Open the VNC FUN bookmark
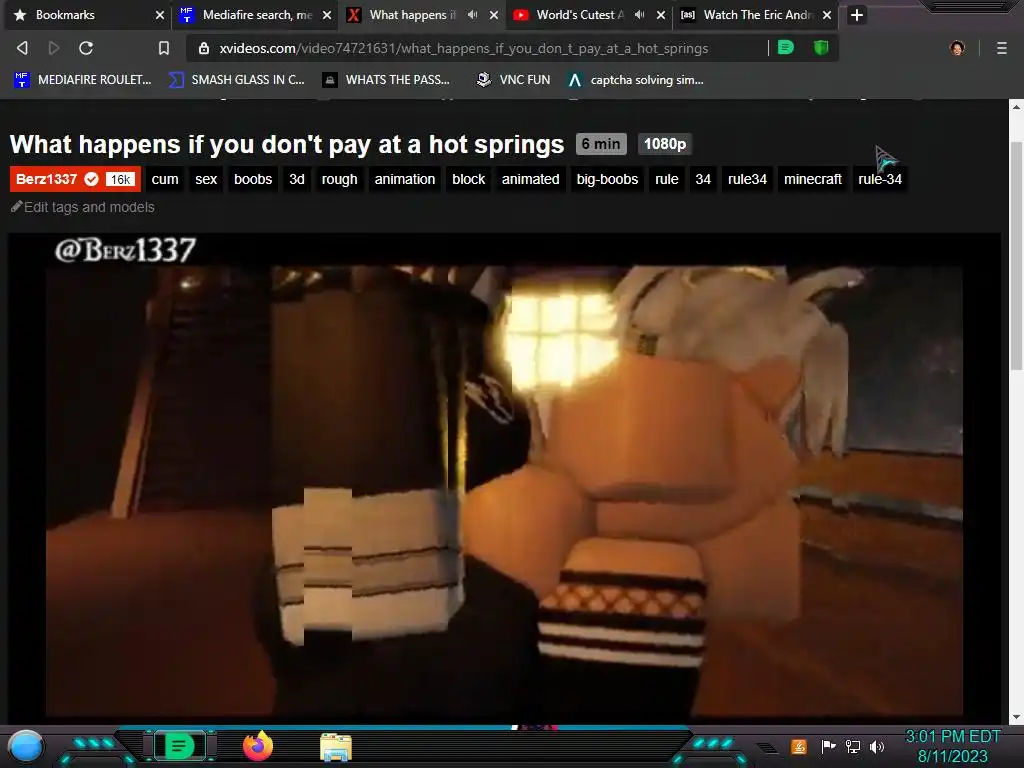 coord(513,80)
